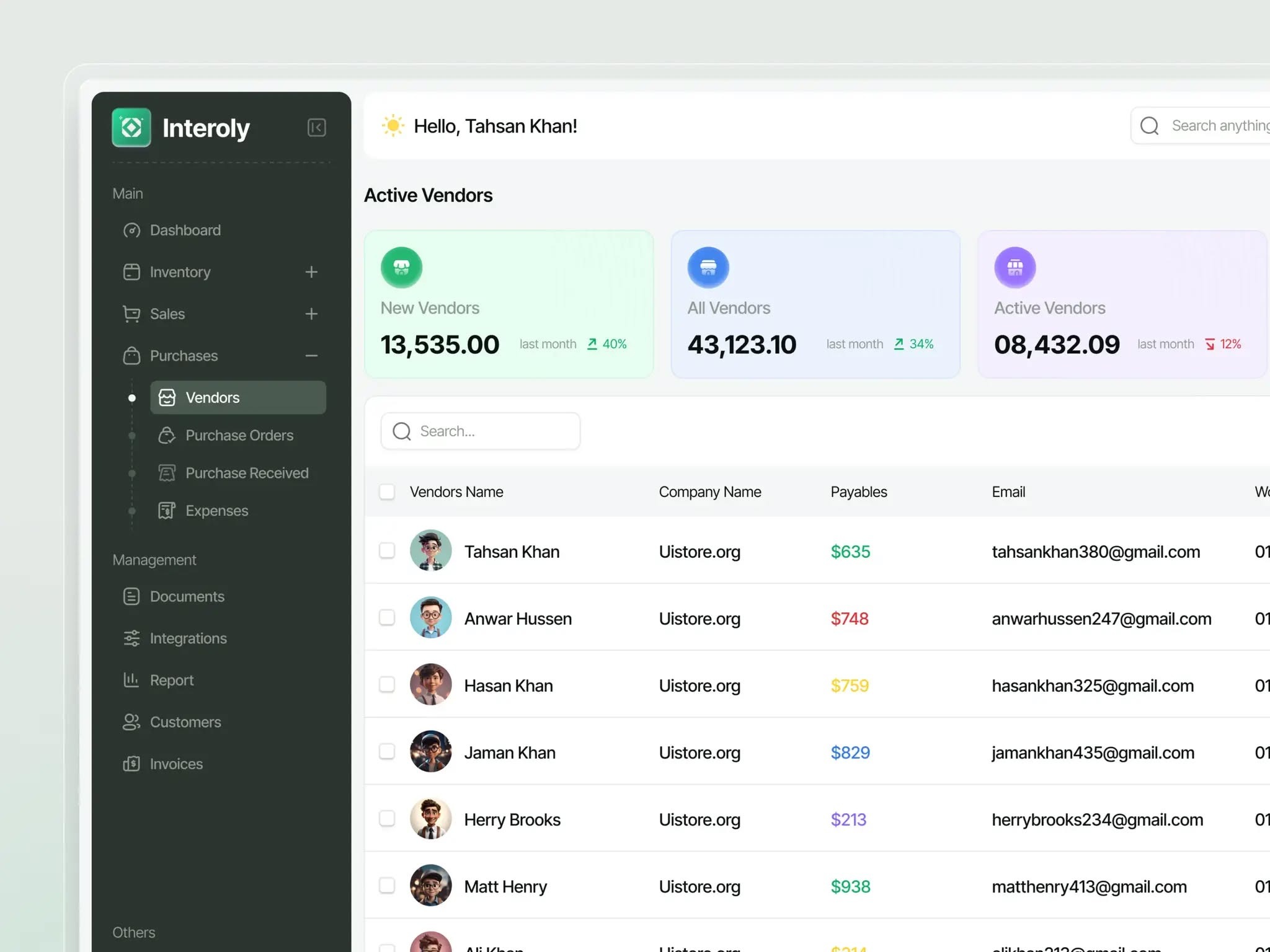Open Purchase Orders in the sidebar
Screen dimensions: 1270x952
(x=238, y=435)
